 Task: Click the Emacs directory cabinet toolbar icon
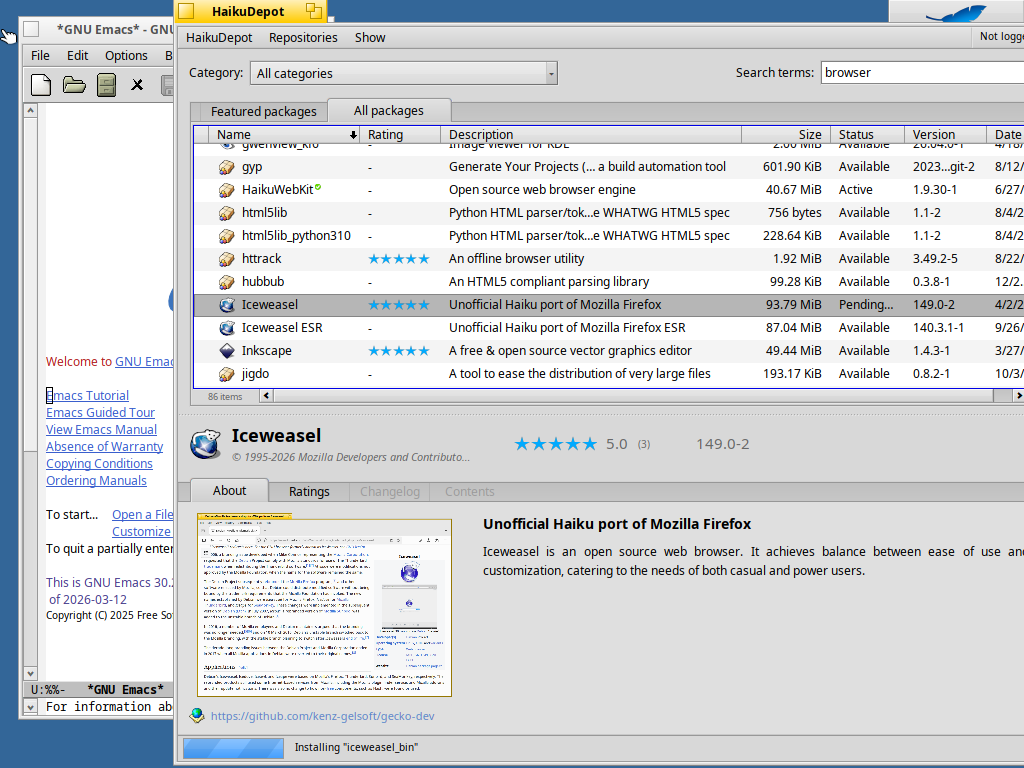coord(106,85)
